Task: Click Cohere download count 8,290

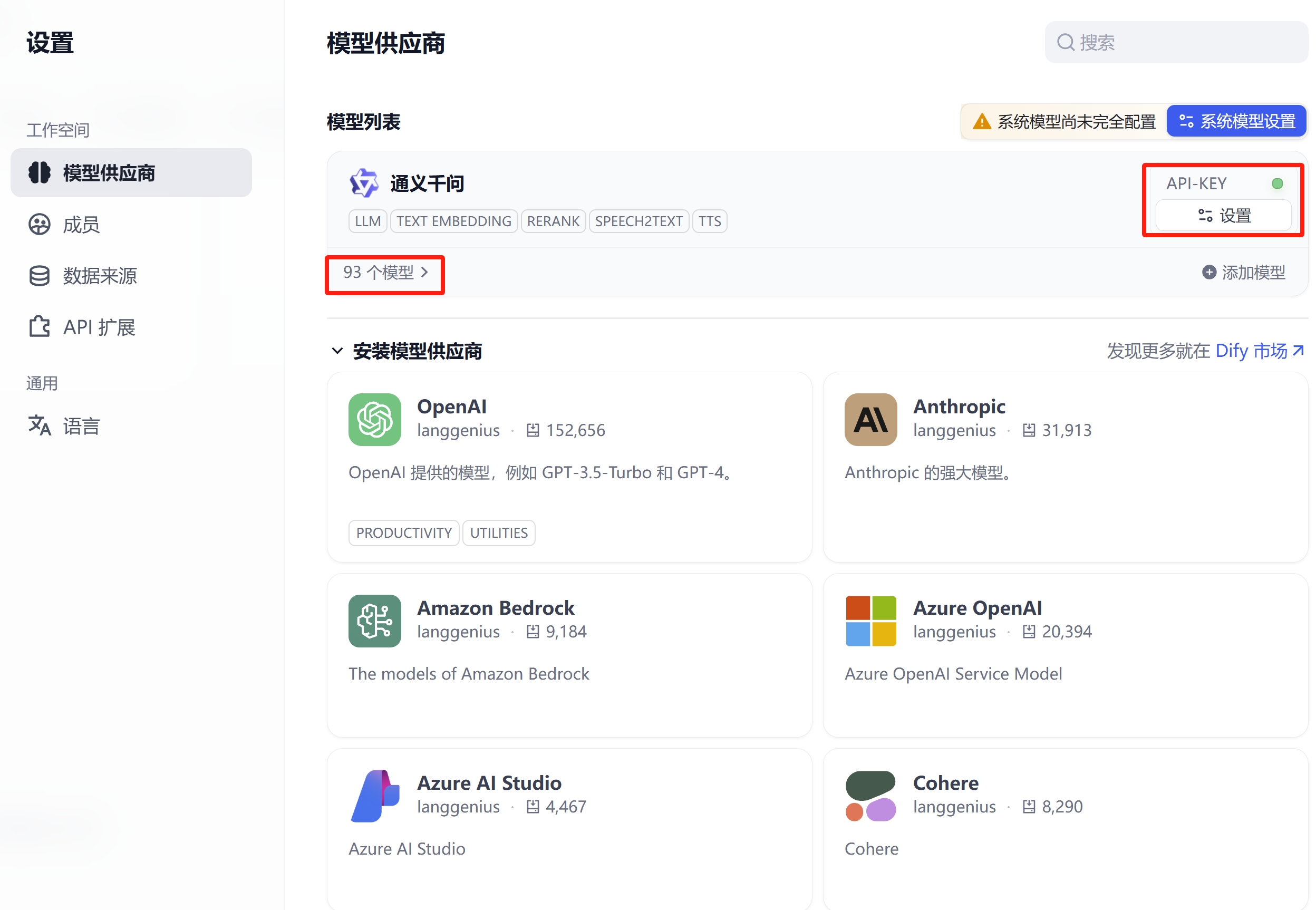Action: pyautogui.click(x=1062, y=807)
